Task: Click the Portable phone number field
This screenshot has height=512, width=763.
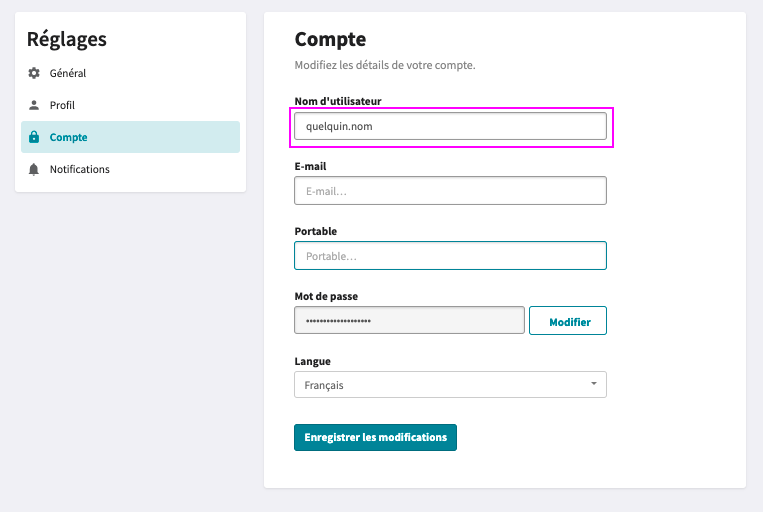Action: click(450, 256)
